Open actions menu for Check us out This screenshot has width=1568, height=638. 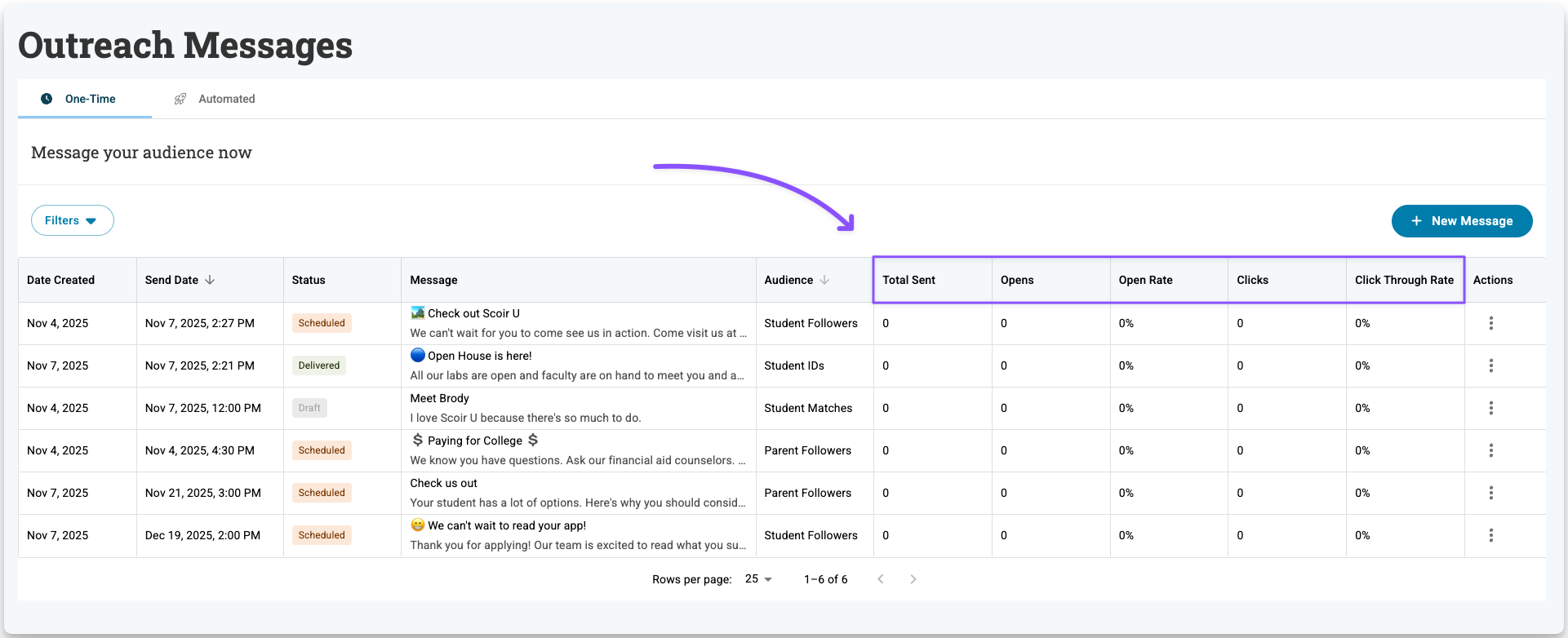[1490, 493]
